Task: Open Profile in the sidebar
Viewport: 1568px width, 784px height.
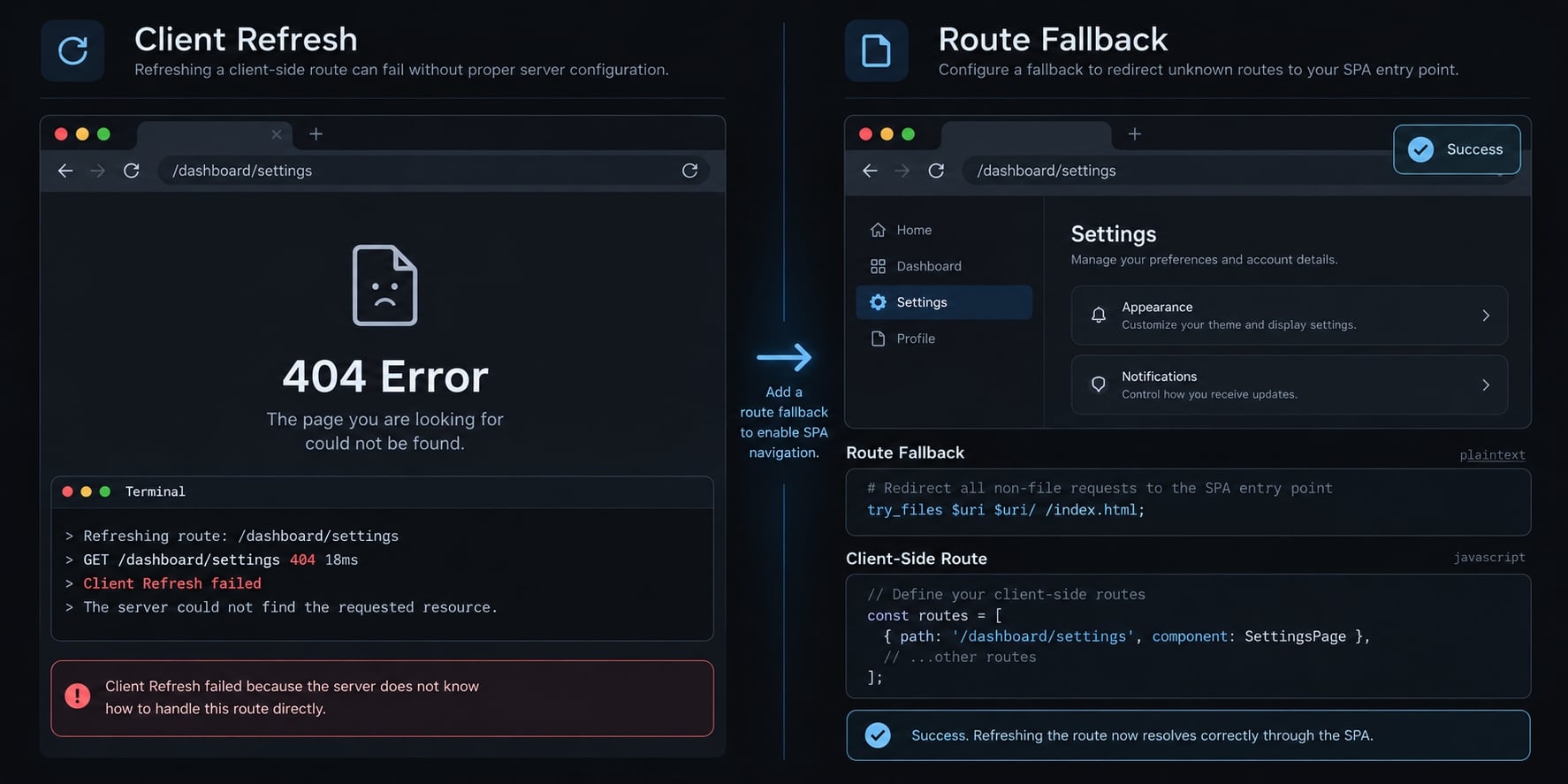Action: [x=944, y=339]
